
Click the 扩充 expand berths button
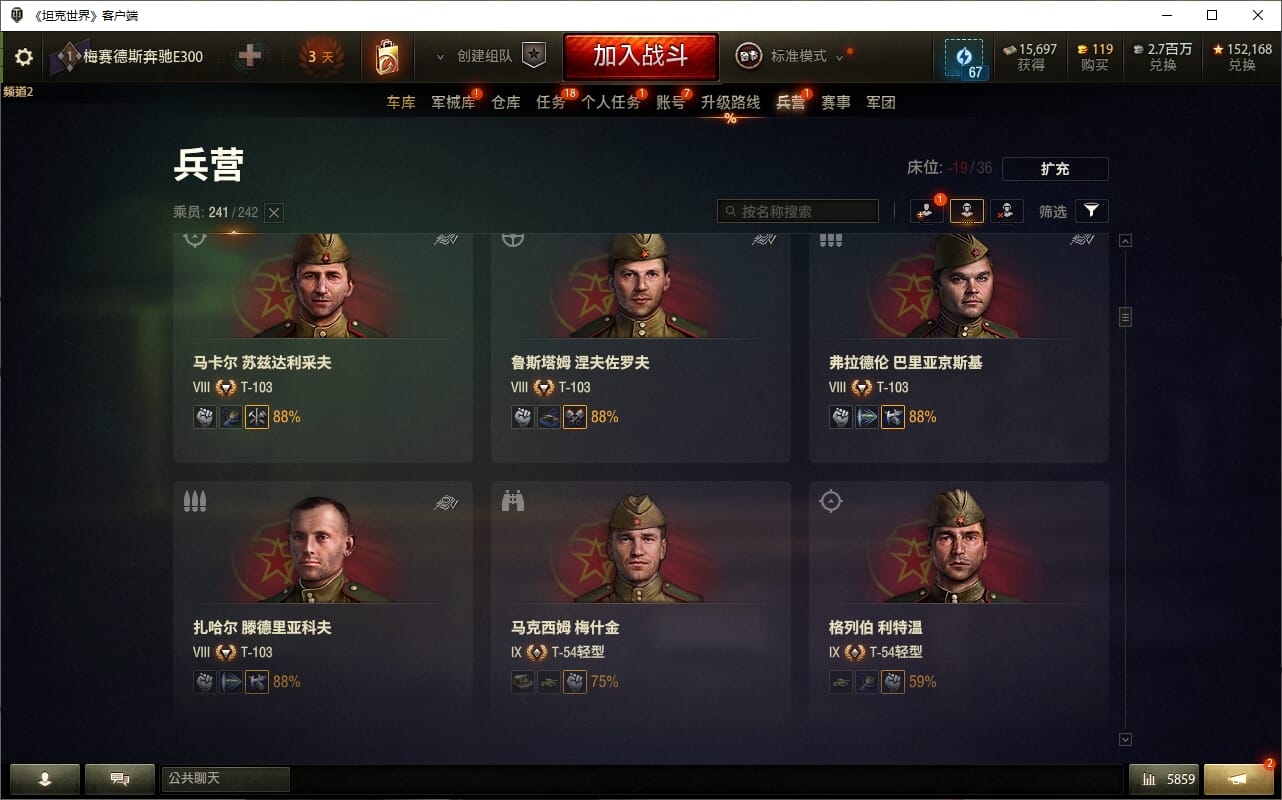[x=1055, y=169]
